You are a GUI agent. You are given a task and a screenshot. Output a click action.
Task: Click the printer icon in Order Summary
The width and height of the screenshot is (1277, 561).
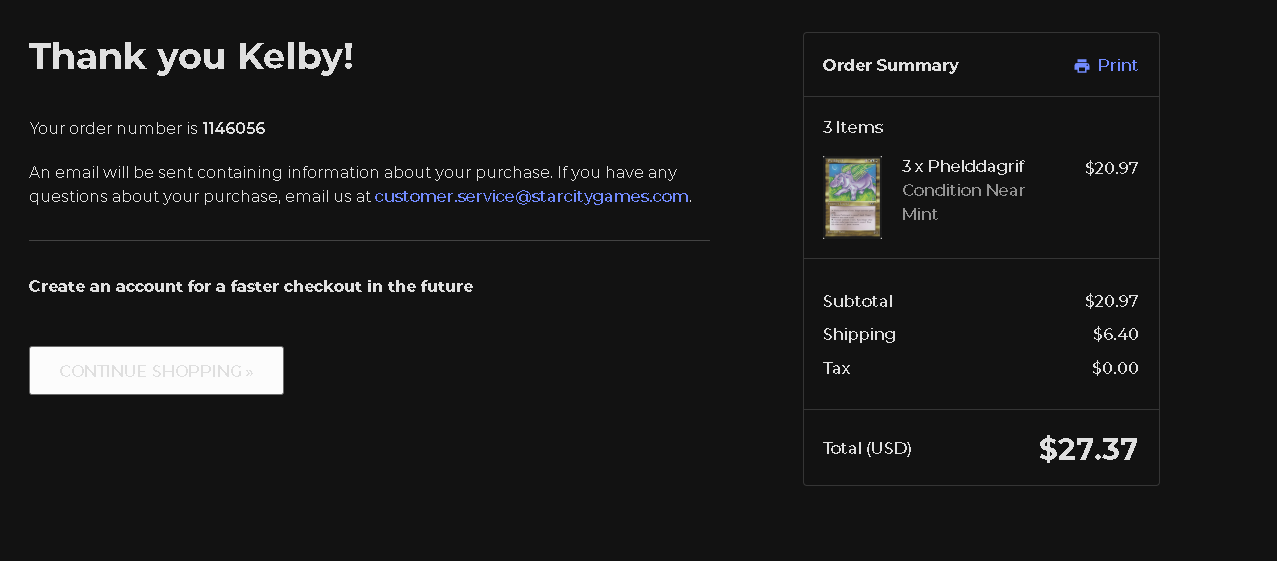pos(1081,66)
